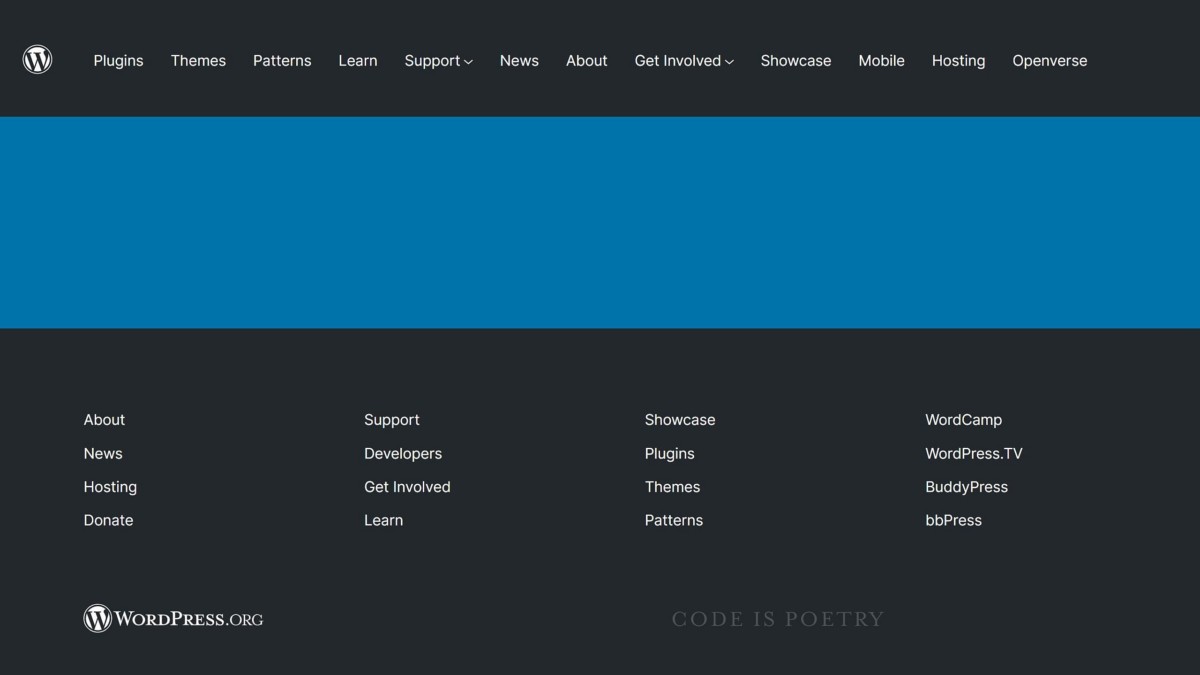Click the Hosting item in header navigation
Screen dimensions: 1200x675
958,61
